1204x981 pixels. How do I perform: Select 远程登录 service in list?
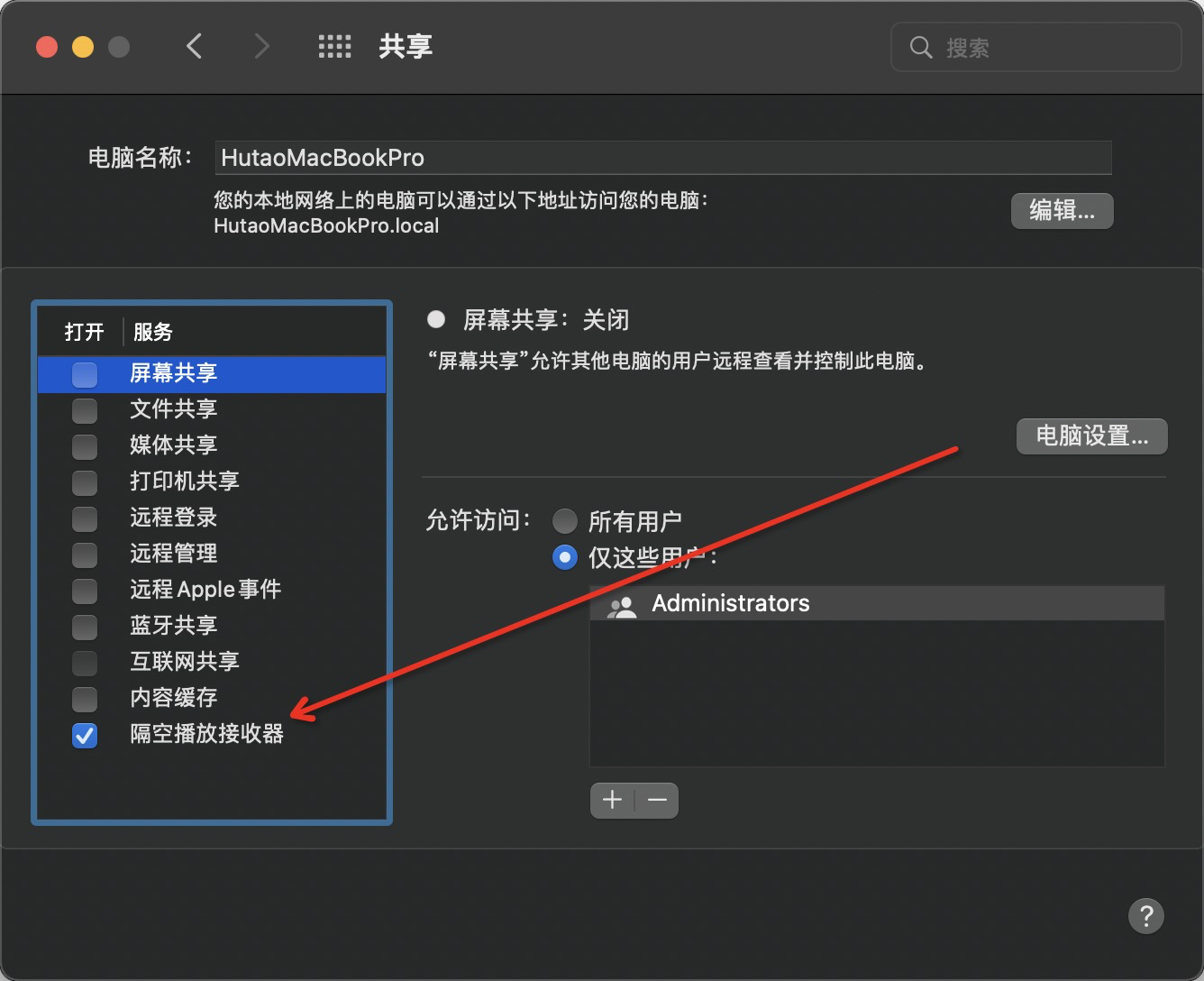point(173,518)
